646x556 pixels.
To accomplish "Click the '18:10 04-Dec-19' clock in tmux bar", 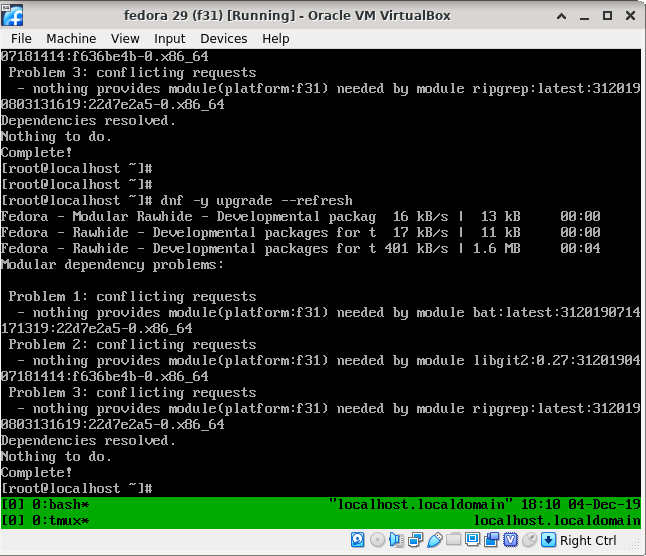I will (x=580, y=505).
